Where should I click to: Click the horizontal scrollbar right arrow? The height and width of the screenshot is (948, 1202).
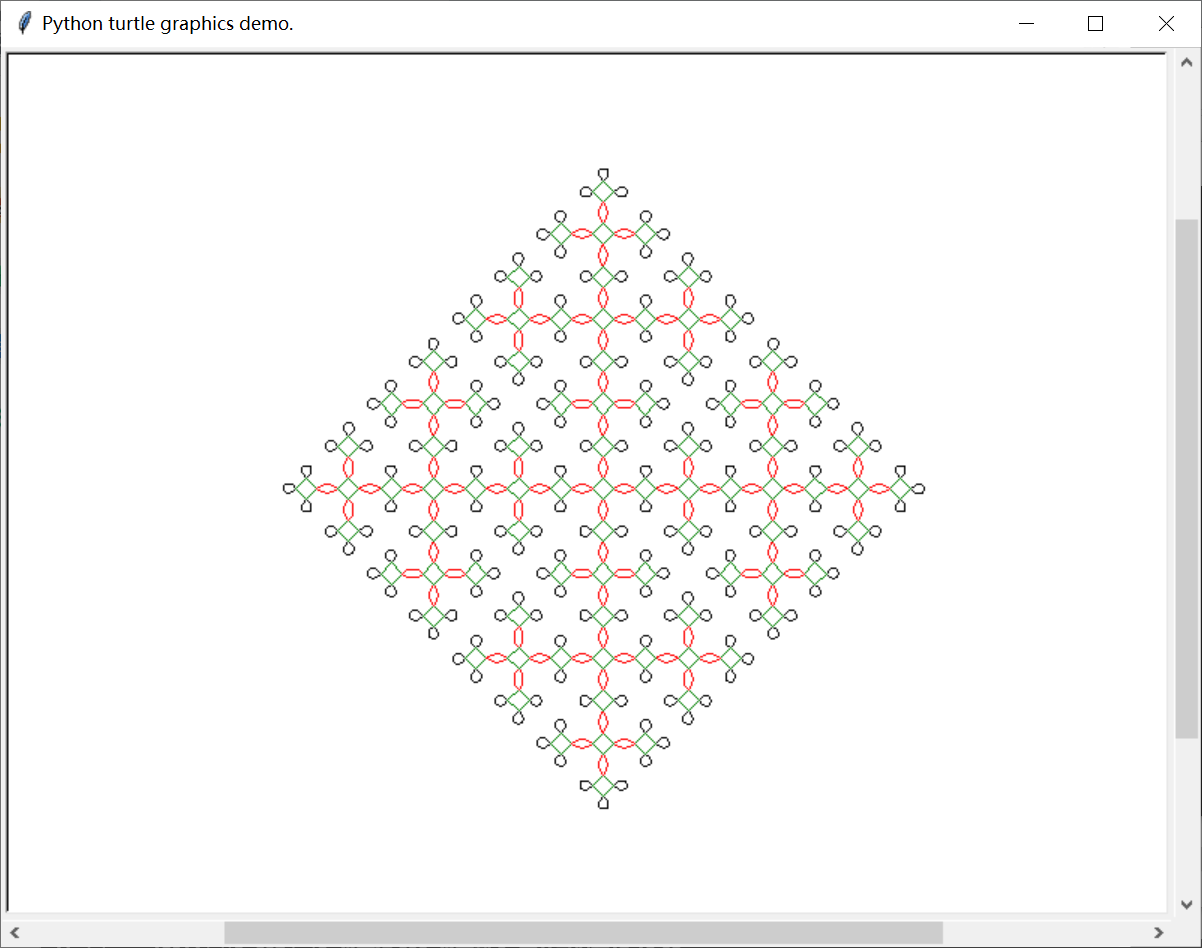click(x=1159, y=933)
